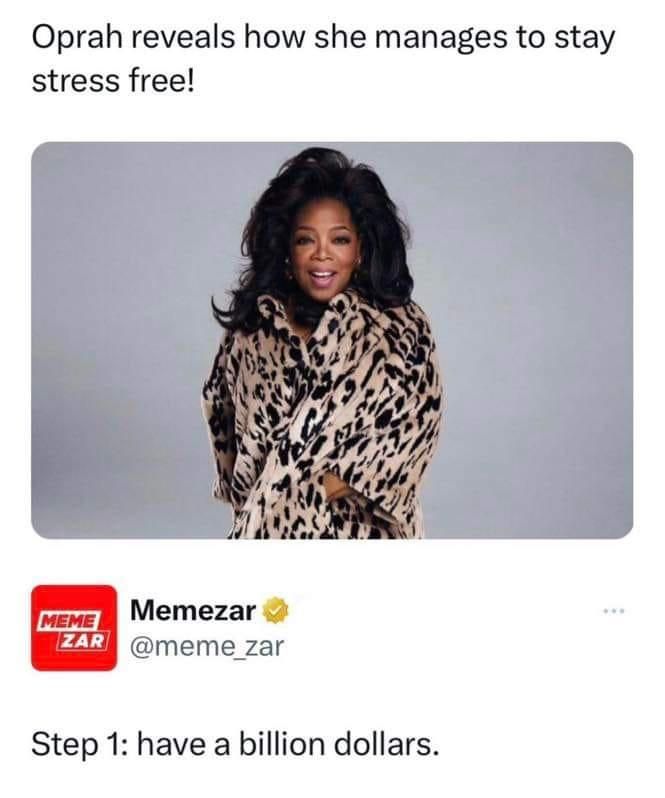Click the caption "Step 1: have a billion dollars."
Viewport: 665px width, 798px height.
click(x=235, y=745)
